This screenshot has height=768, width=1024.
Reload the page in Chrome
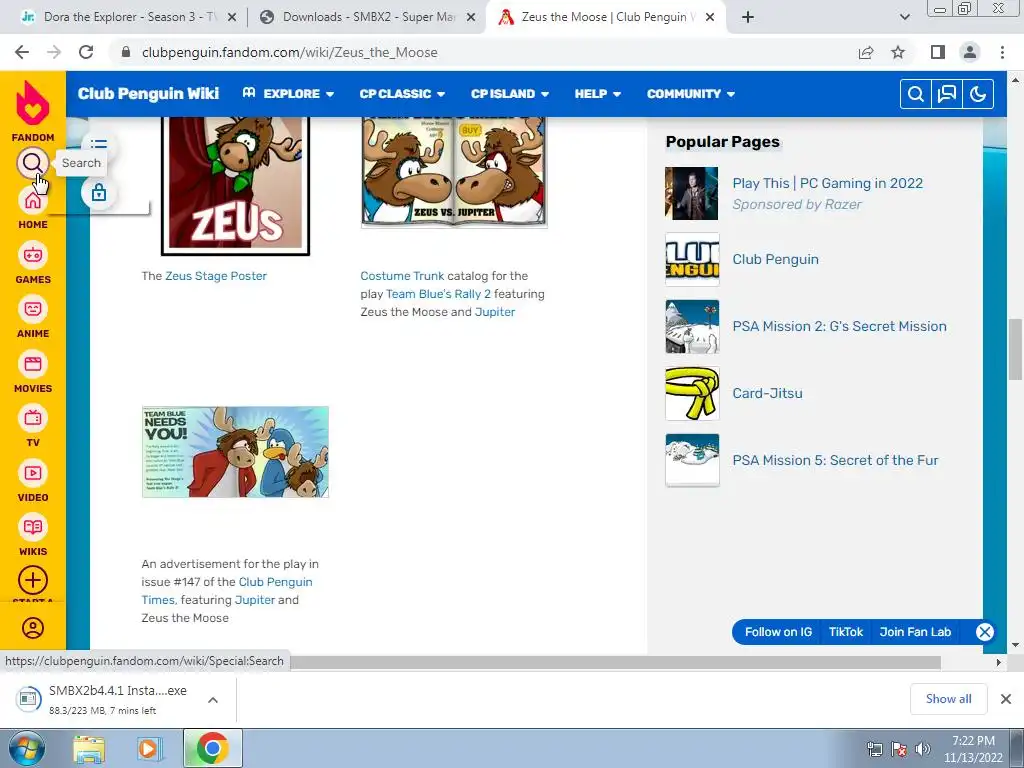tap(86, 52)
